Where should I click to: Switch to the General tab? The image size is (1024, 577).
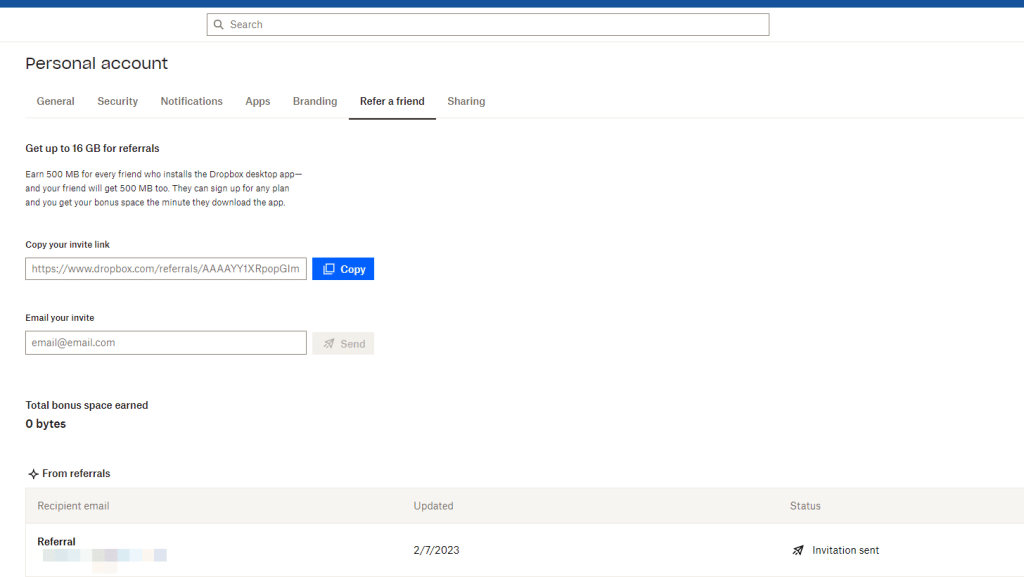[x=55, y=101]
